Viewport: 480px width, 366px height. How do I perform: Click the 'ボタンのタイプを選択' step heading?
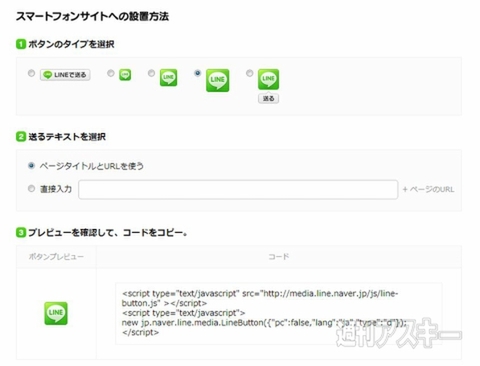(x=71, y=44)
